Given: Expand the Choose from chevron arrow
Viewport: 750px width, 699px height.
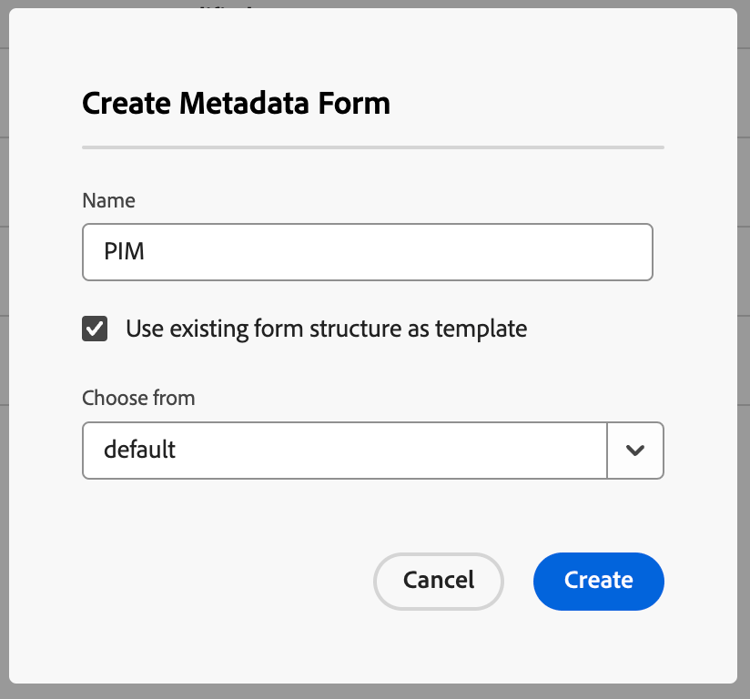Looking at the screenshot, I should pos(635,450).
